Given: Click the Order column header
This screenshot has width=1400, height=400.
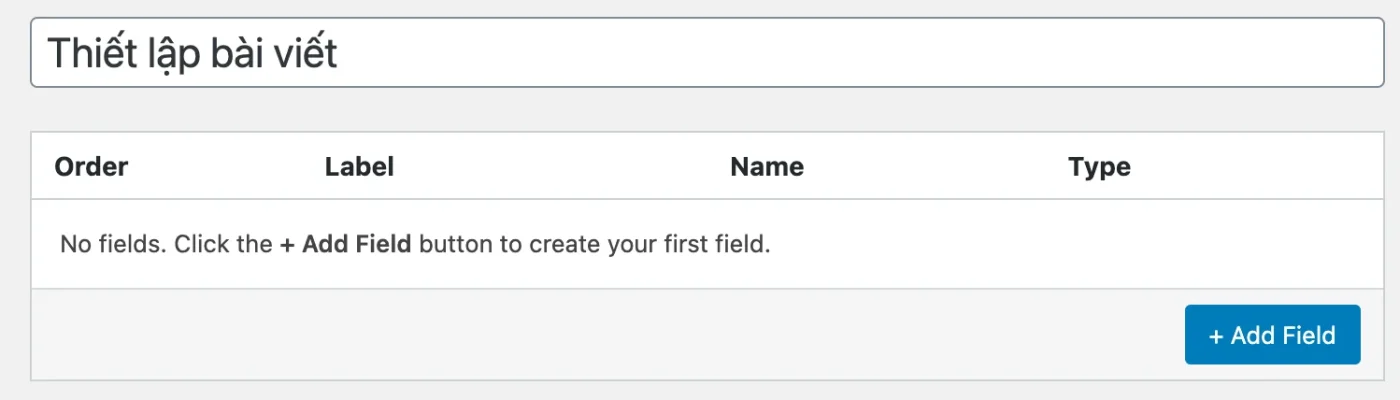Looking at the screenshot, I should point(91,166).
